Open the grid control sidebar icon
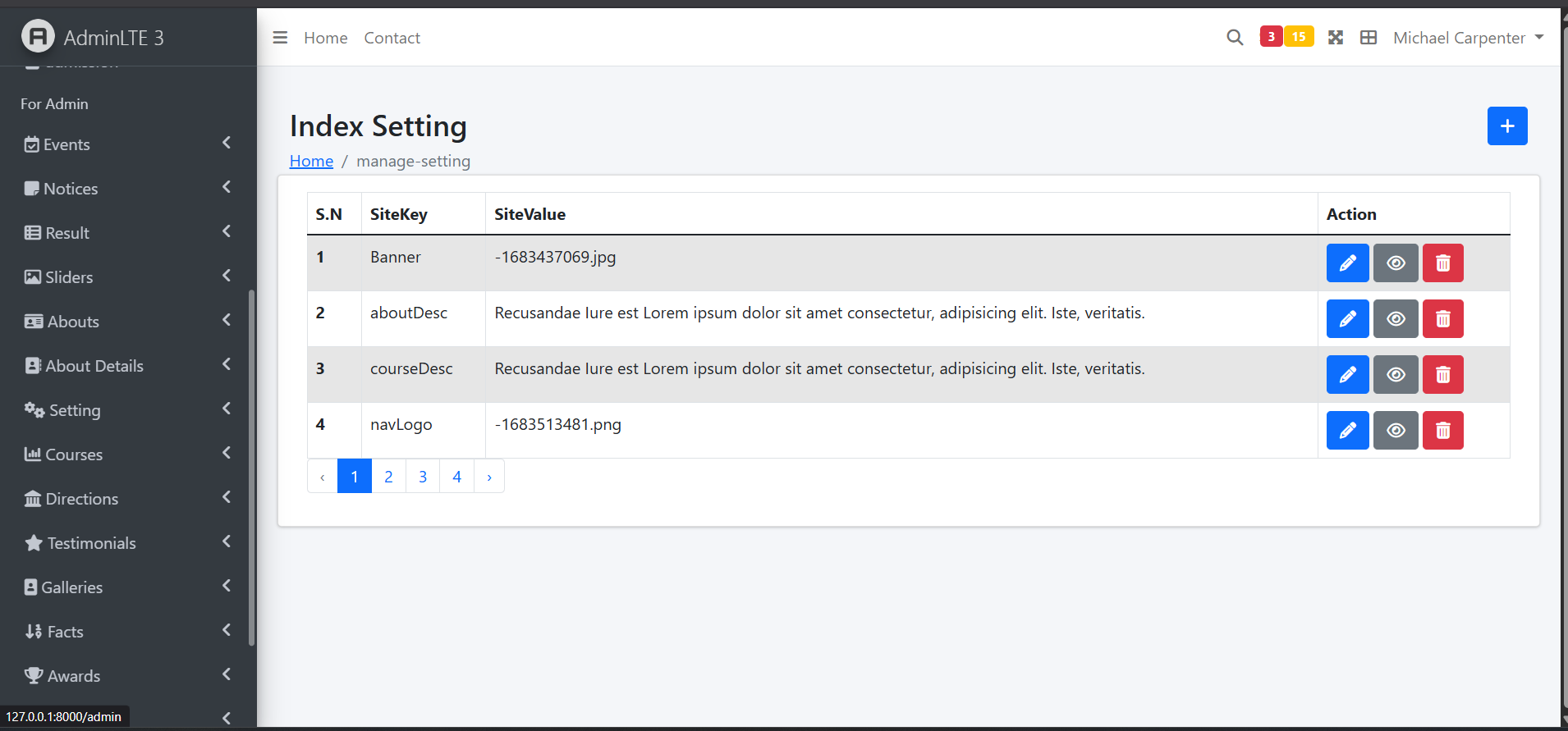This screenshot has width=1568, height=731. [1369, 38]
